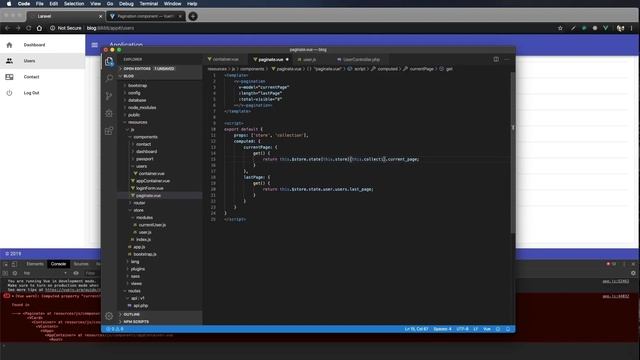Open the Selection menu in the menu bar
Screen dimensions: 640x360
pyautogui.click(x=74, y=4)
